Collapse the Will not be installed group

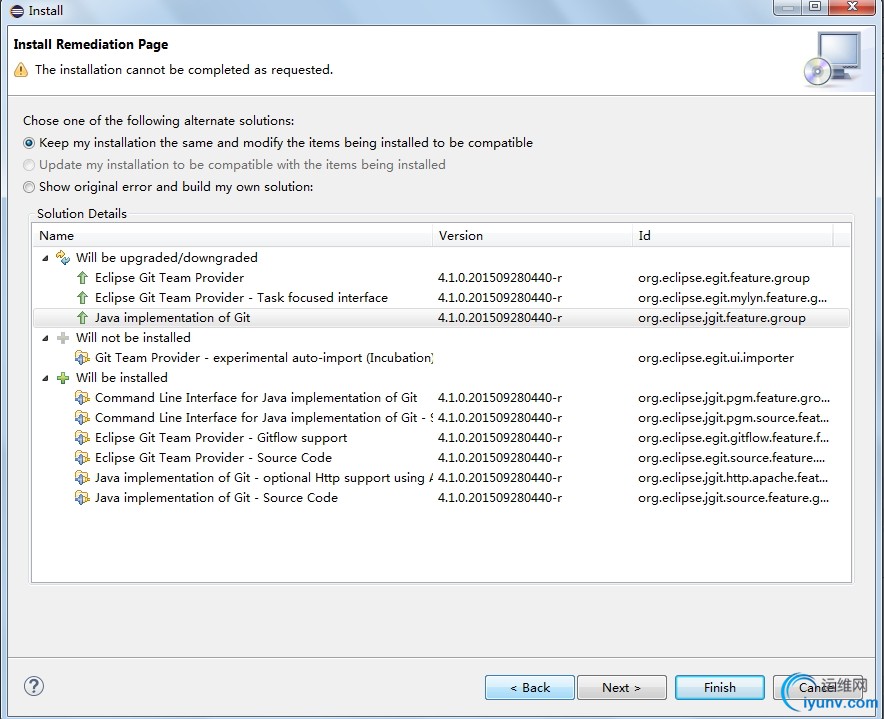pos(45,338)
